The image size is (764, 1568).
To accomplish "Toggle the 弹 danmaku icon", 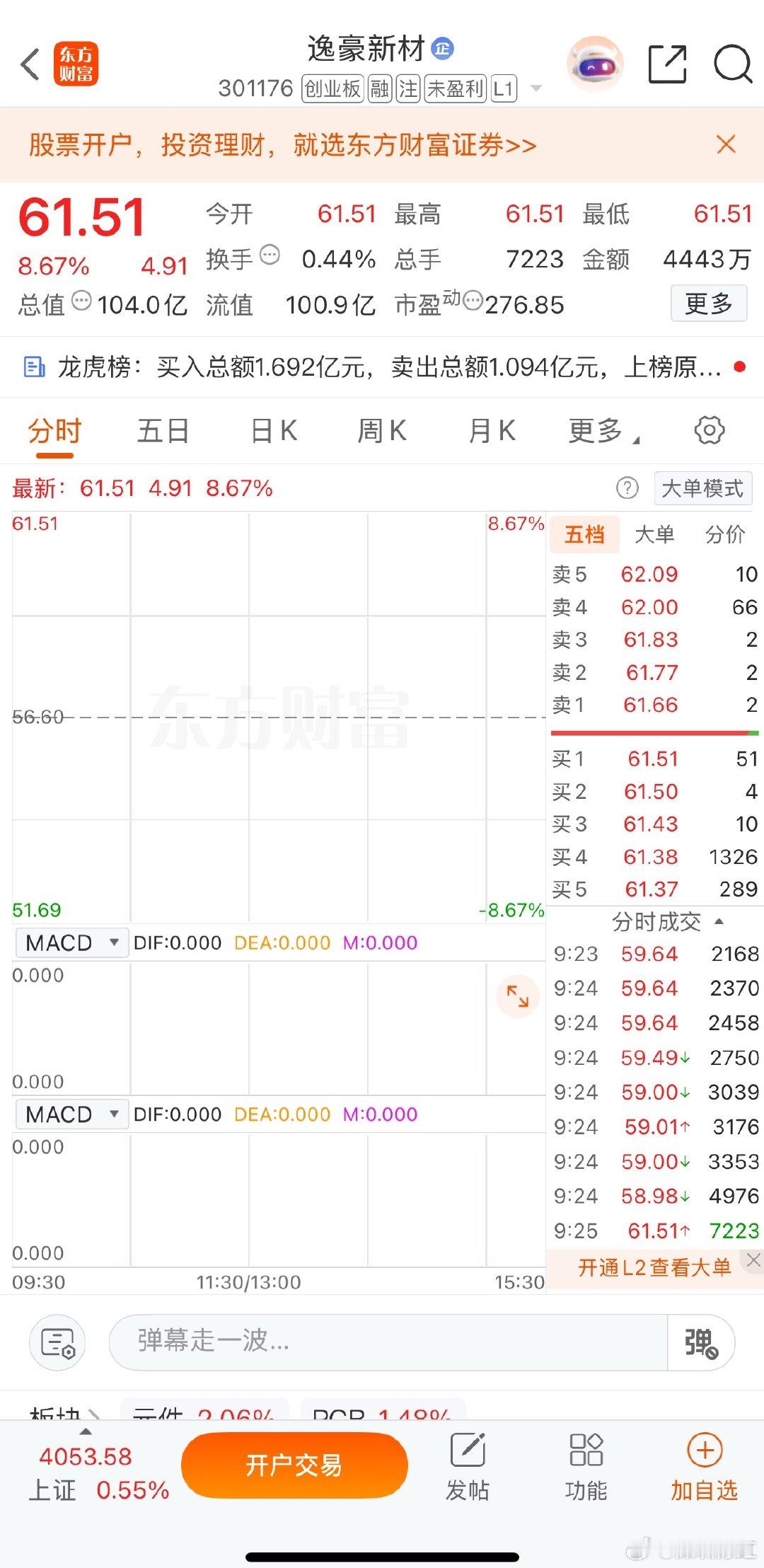I will tap(701, 1342).
